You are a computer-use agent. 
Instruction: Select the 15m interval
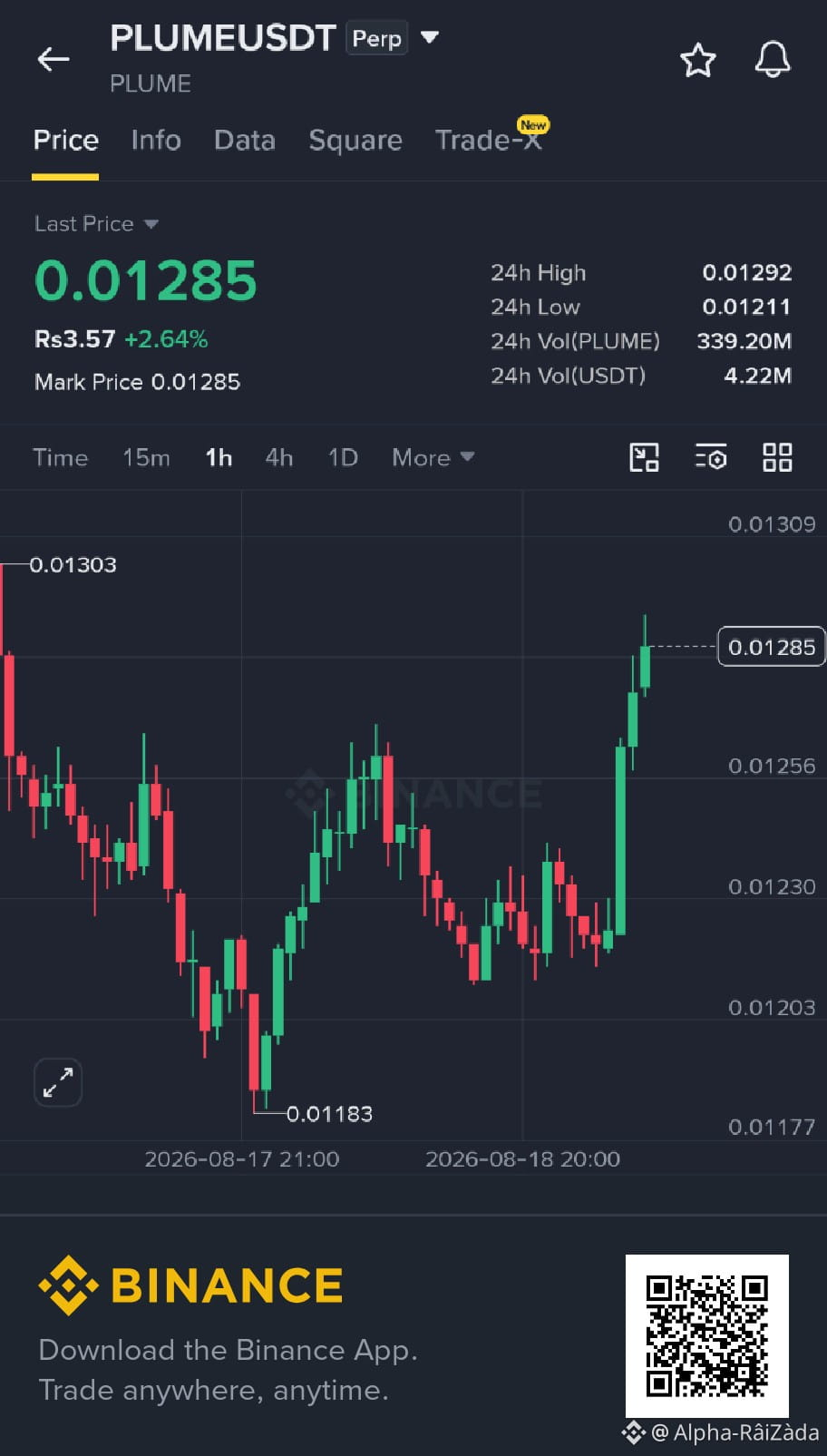tap(146, 457)
